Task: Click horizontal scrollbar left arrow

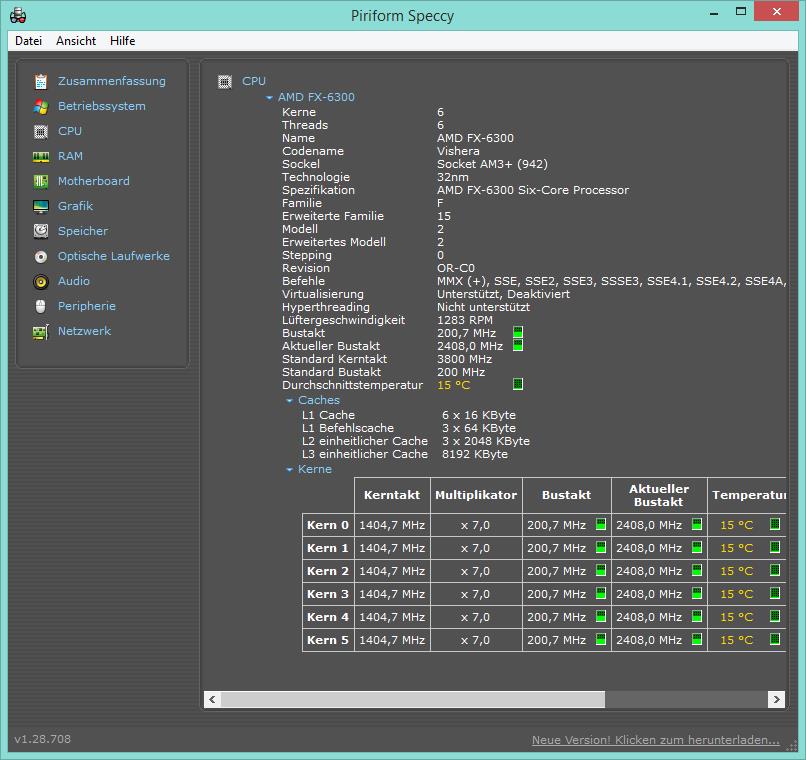Action: point(212,699)
